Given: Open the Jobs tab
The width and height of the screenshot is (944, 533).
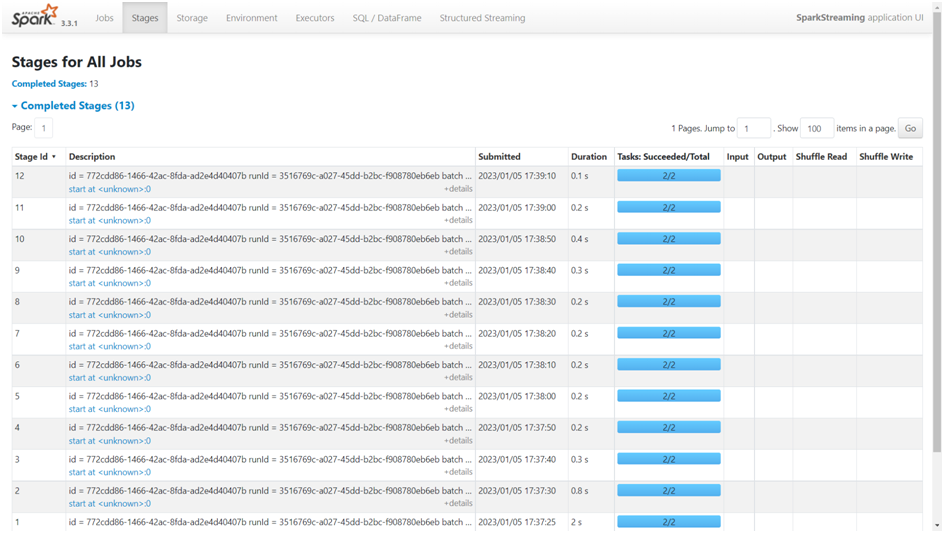Looking at the screenshot, I should click(104, 18).
